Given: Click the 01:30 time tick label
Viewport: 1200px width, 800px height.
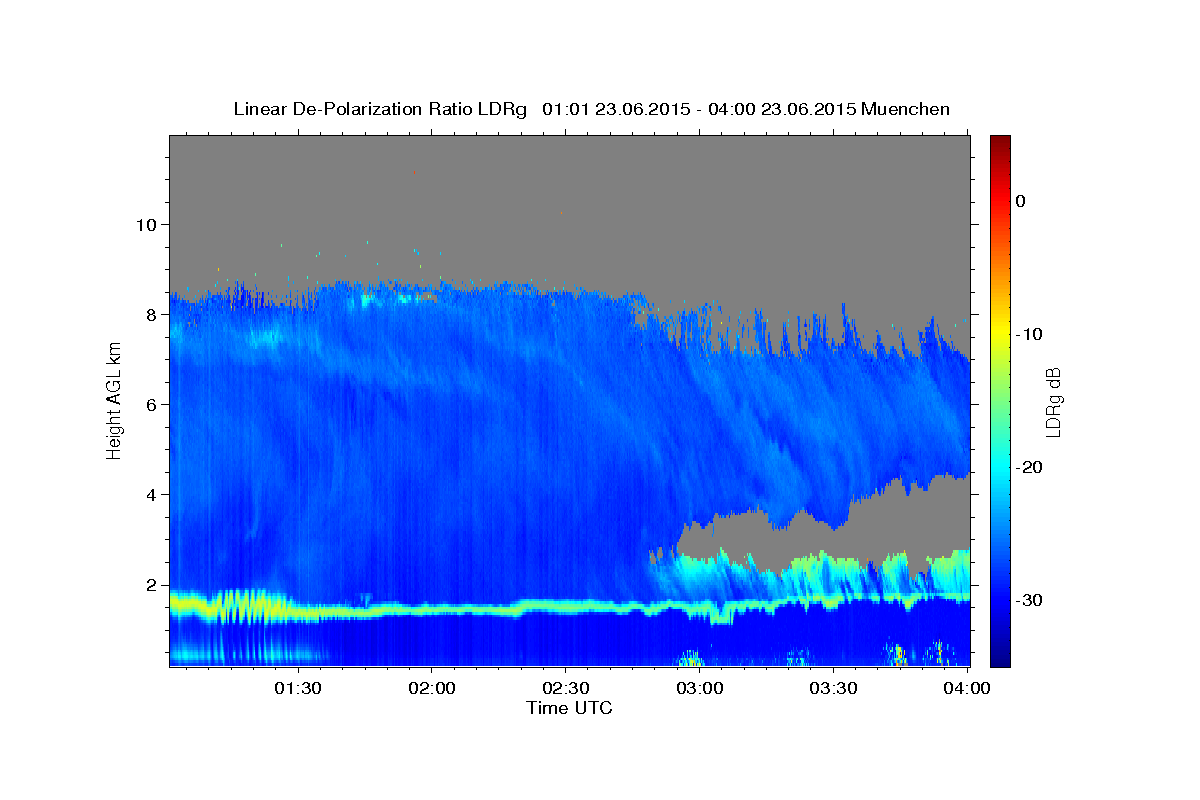Looking at the screenshot, I should point(298,689).
